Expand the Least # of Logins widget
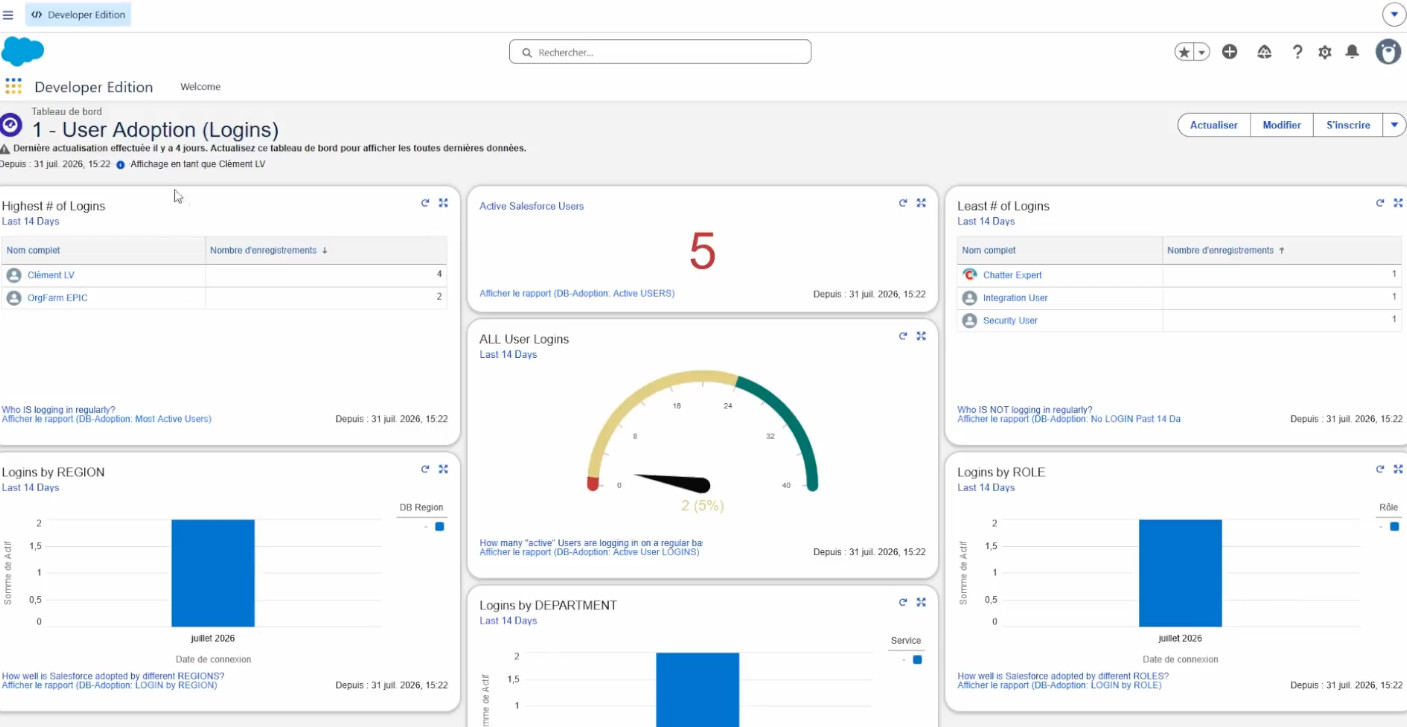The image size is (1407, 727). (x=1399, y=203)
